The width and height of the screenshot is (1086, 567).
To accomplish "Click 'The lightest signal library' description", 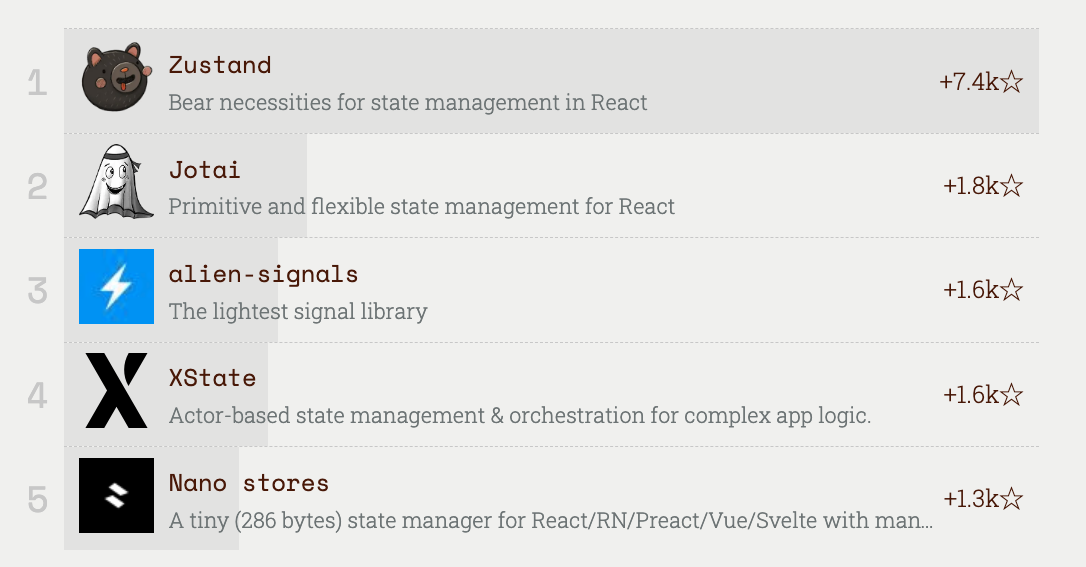I will 297,311.
